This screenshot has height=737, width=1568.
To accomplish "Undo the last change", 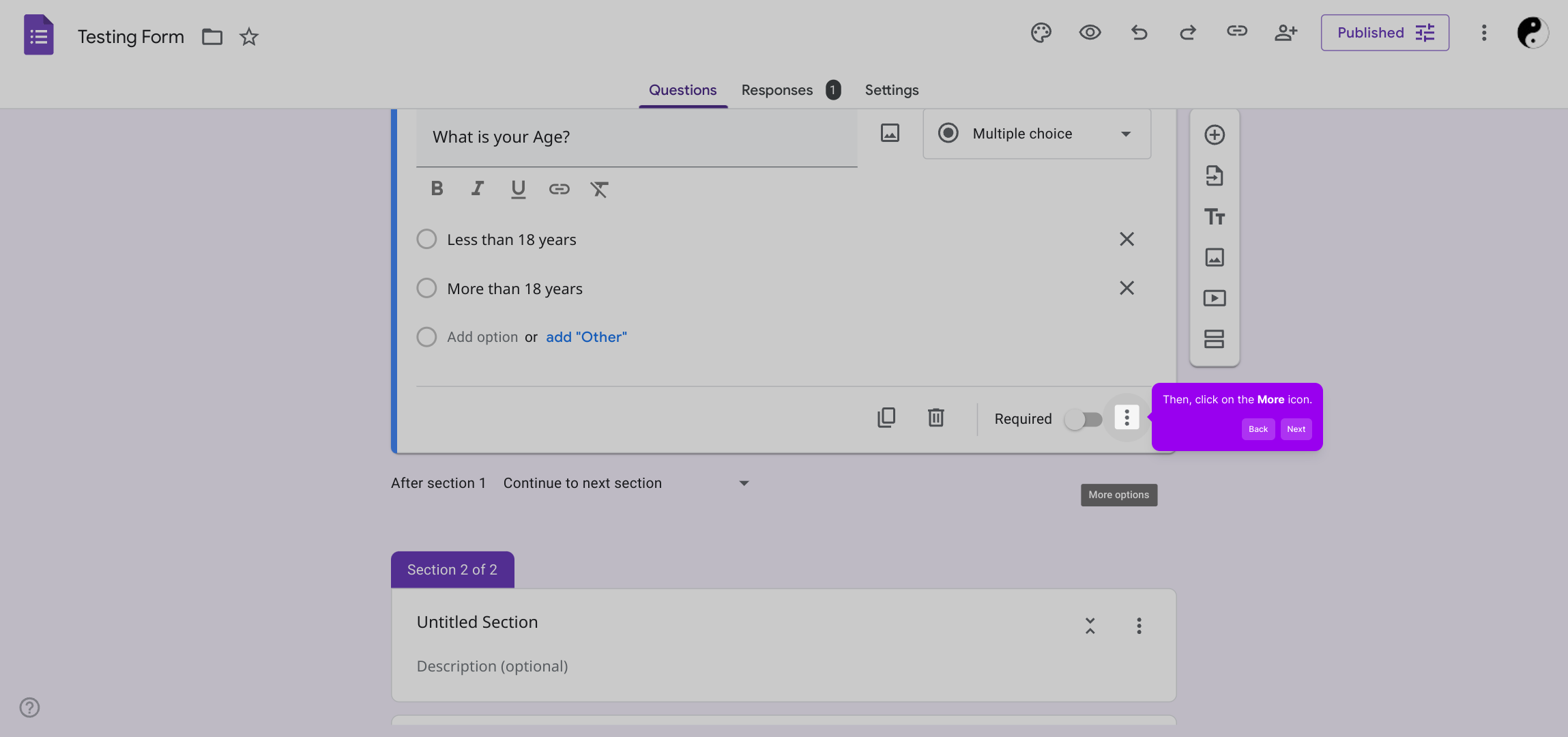I will pos(1139,33).
